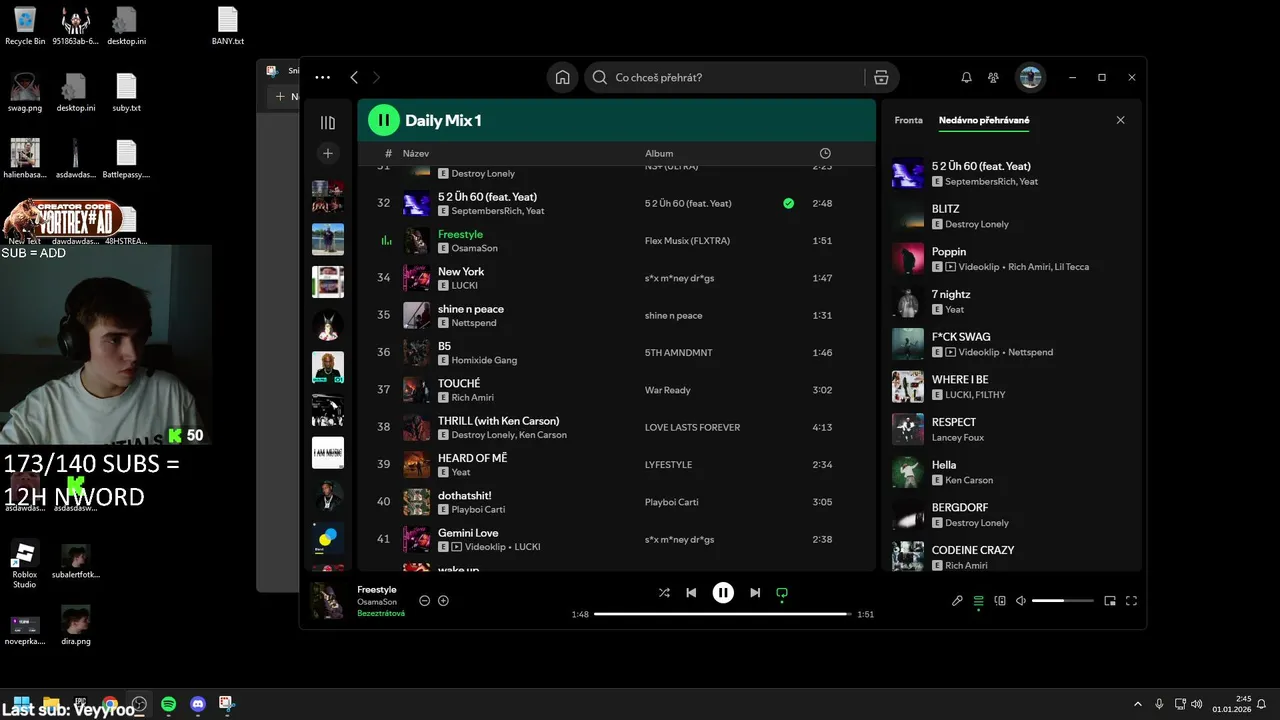The height and width of the screenshot is (720, 1280).
Task: Add Freestyle with the plus circle icon
Action: click(x=444, y=601)
